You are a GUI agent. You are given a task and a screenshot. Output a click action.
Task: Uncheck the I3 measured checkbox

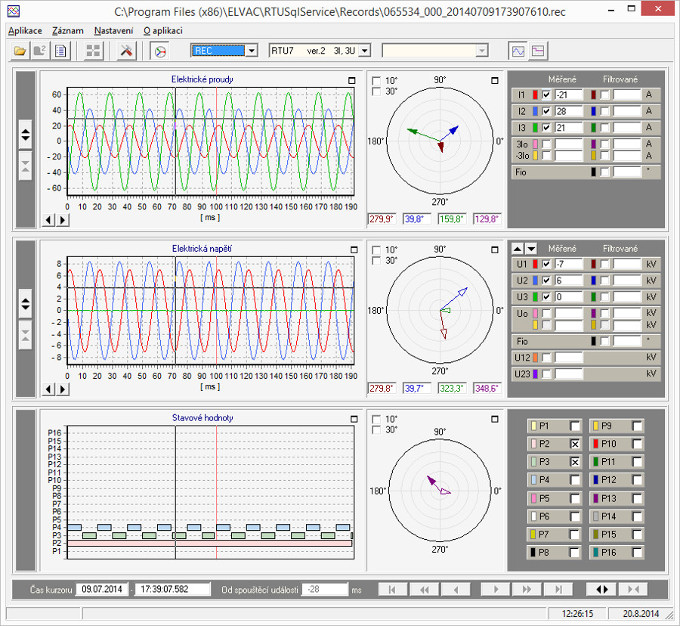pos(546,128)
